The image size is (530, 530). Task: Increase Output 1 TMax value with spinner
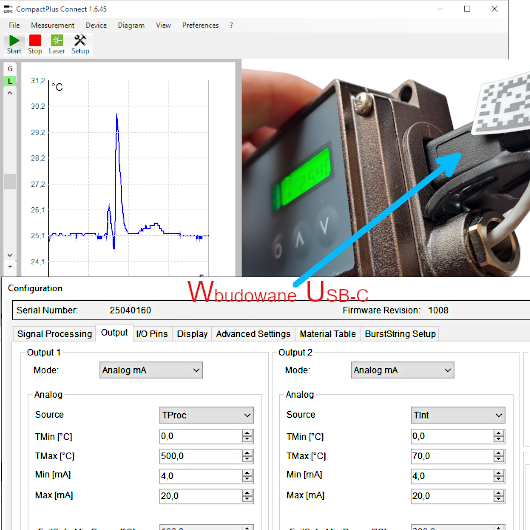point(247,453)
